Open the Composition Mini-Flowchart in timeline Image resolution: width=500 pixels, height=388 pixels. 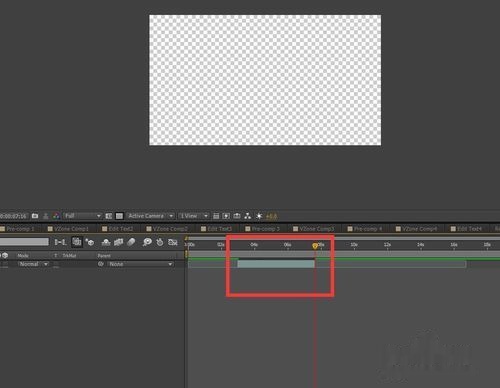(x=60, y=242)
